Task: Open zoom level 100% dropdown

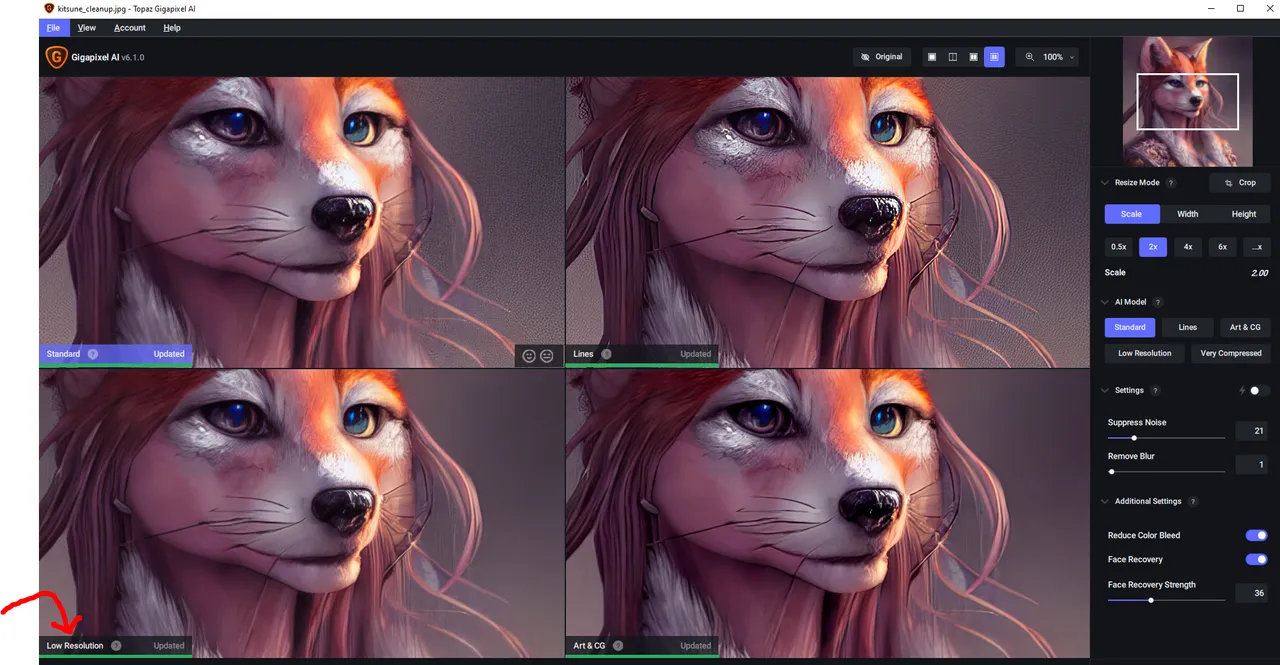Action: click(x=1059, y=57)
